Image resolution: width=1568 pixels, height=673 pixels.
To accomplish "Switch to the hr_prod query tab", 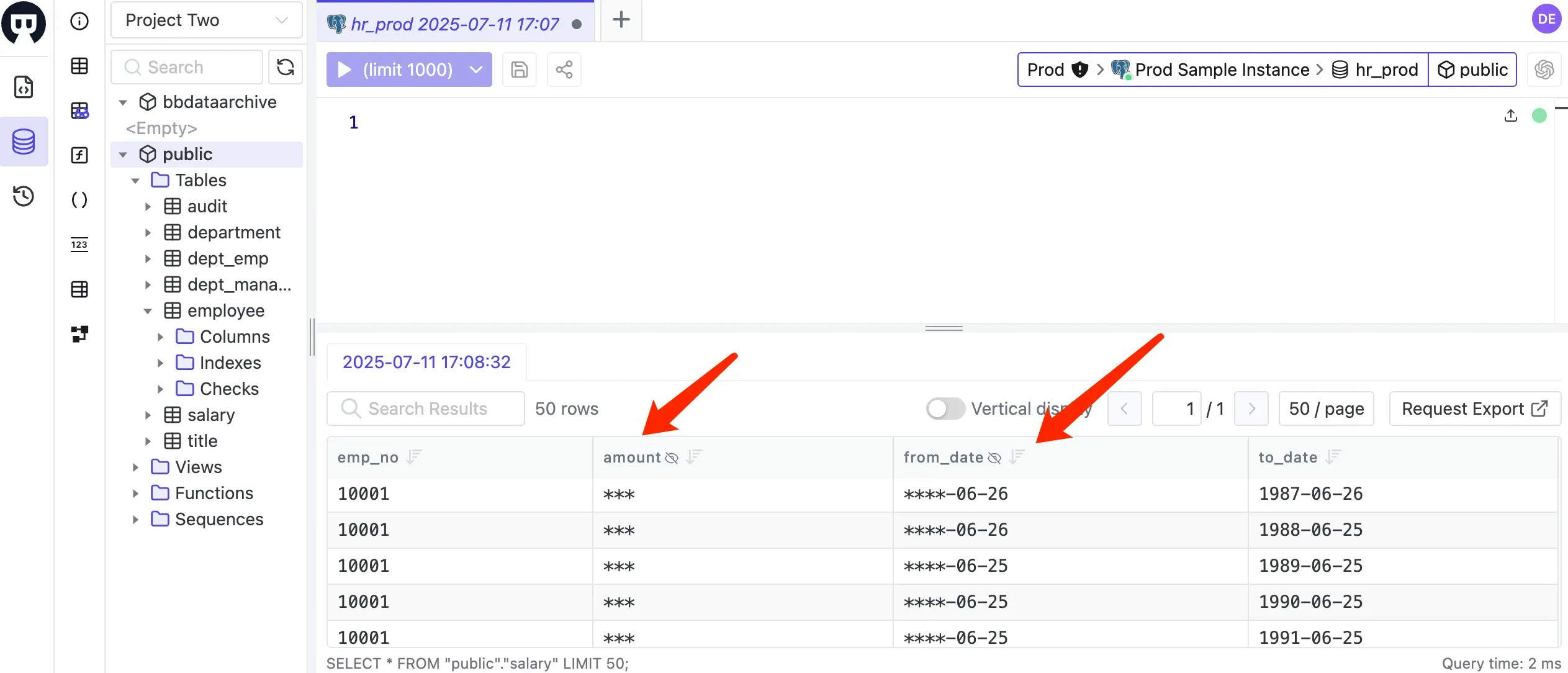I will click(454, 24).
